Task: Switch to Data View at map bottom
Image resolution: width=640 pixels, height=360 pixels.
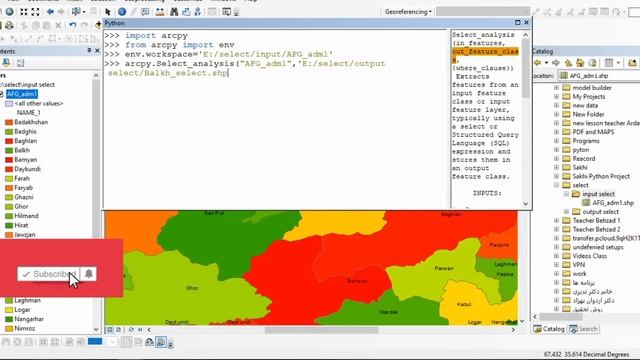Action: click(x=109, y=329)
